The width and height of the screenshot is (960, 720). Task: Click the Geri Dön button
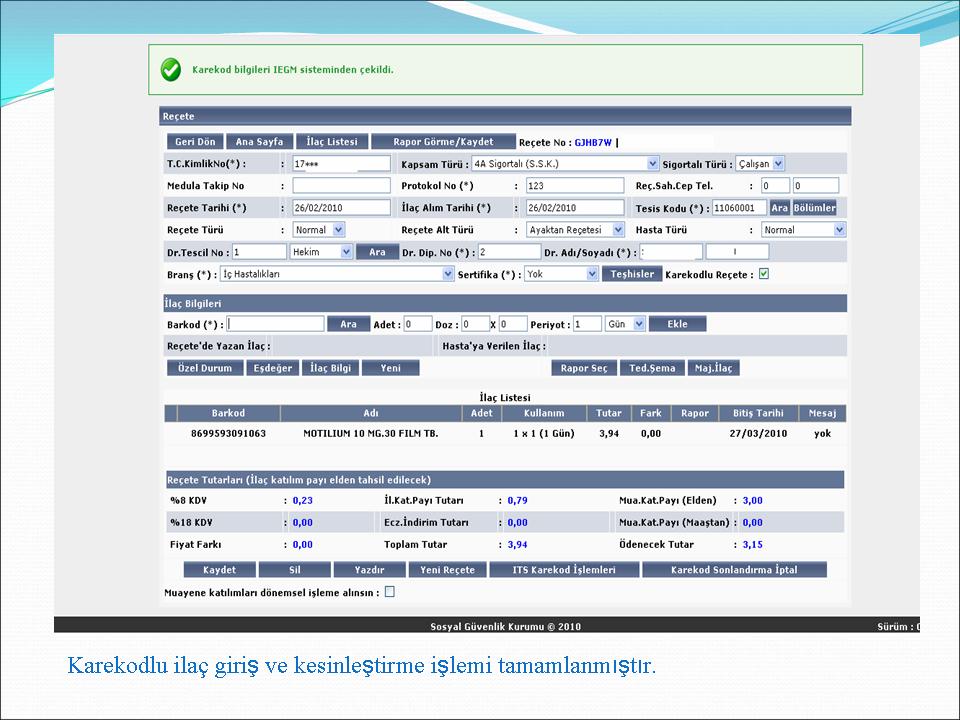click(x=195, y=142)
